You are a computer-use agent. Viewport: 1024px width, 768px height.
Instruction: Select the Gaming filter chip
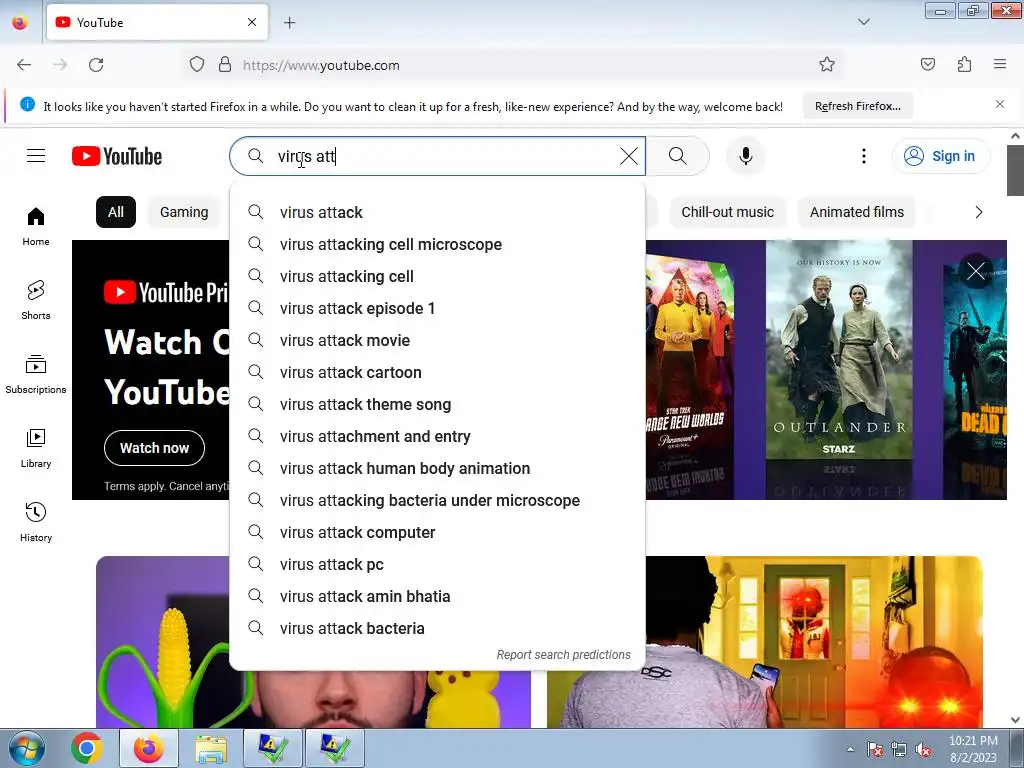[184, 212]
